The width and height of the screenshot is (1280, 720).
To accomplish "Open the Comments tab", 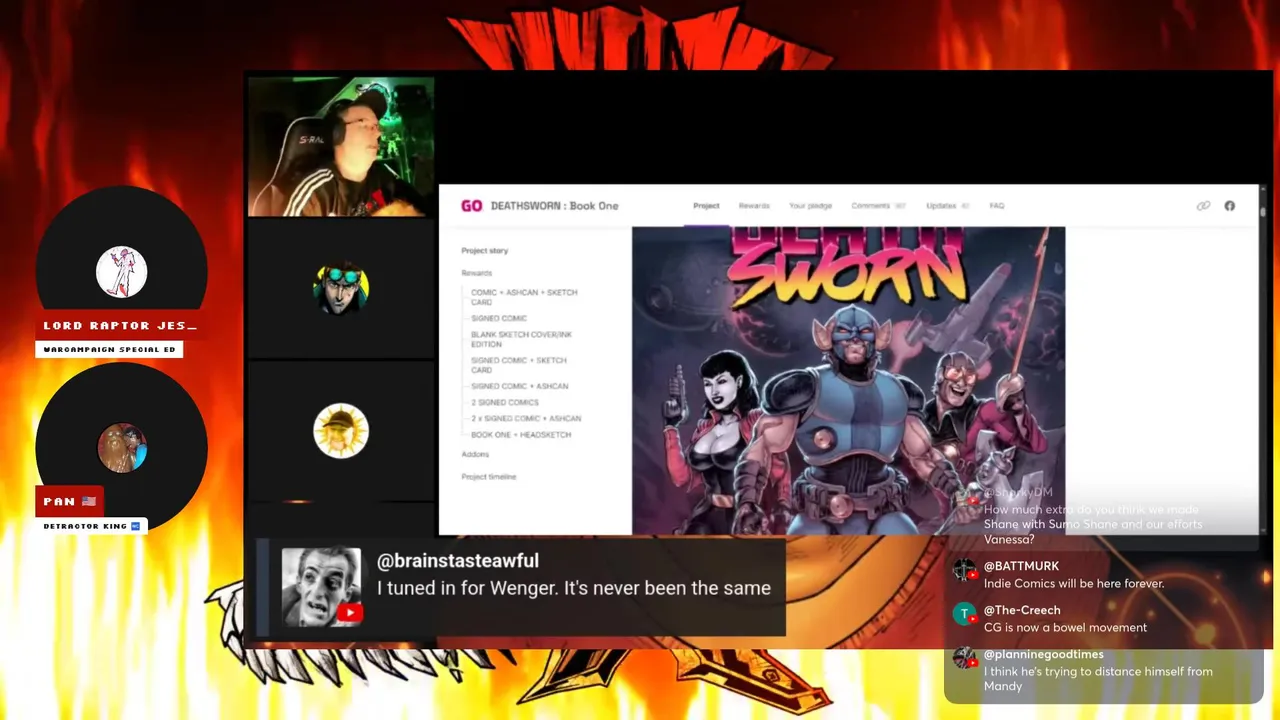I will pyautogui.click(x=877, y=206).
